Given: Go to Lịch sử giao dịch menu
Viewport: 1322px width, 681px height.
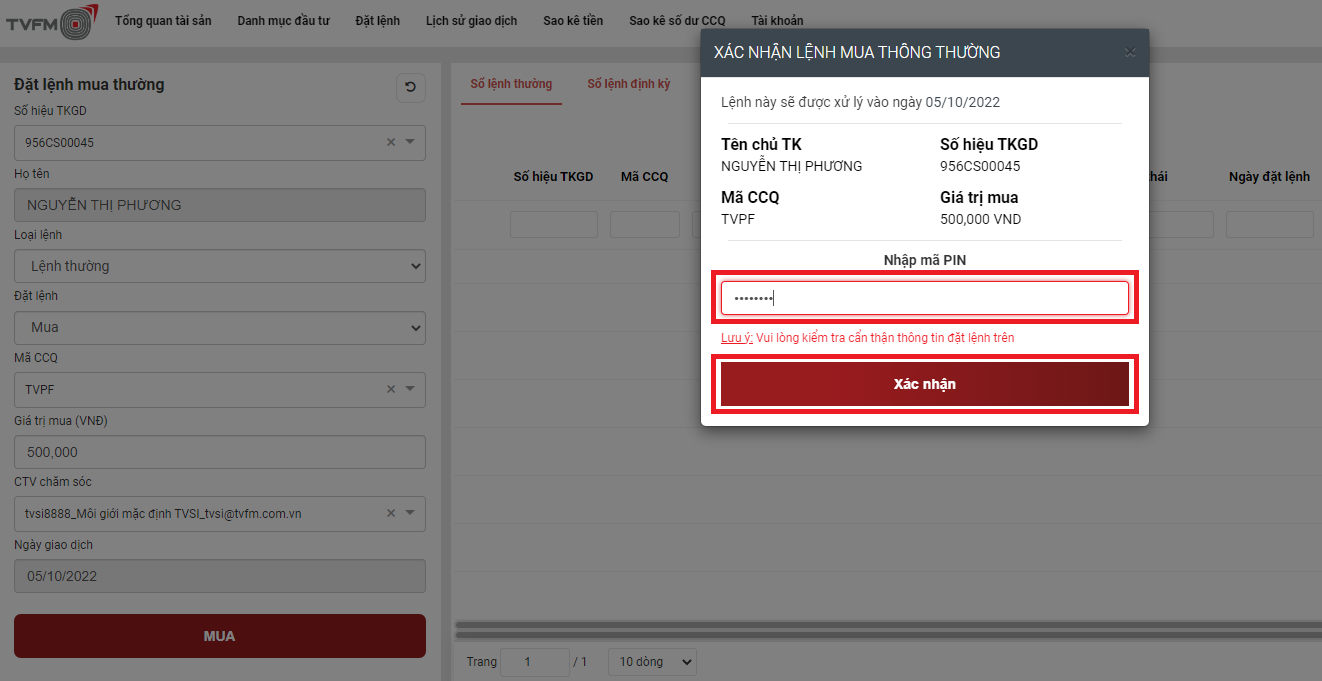Looking at the screenshot, I should coord(471,21).
